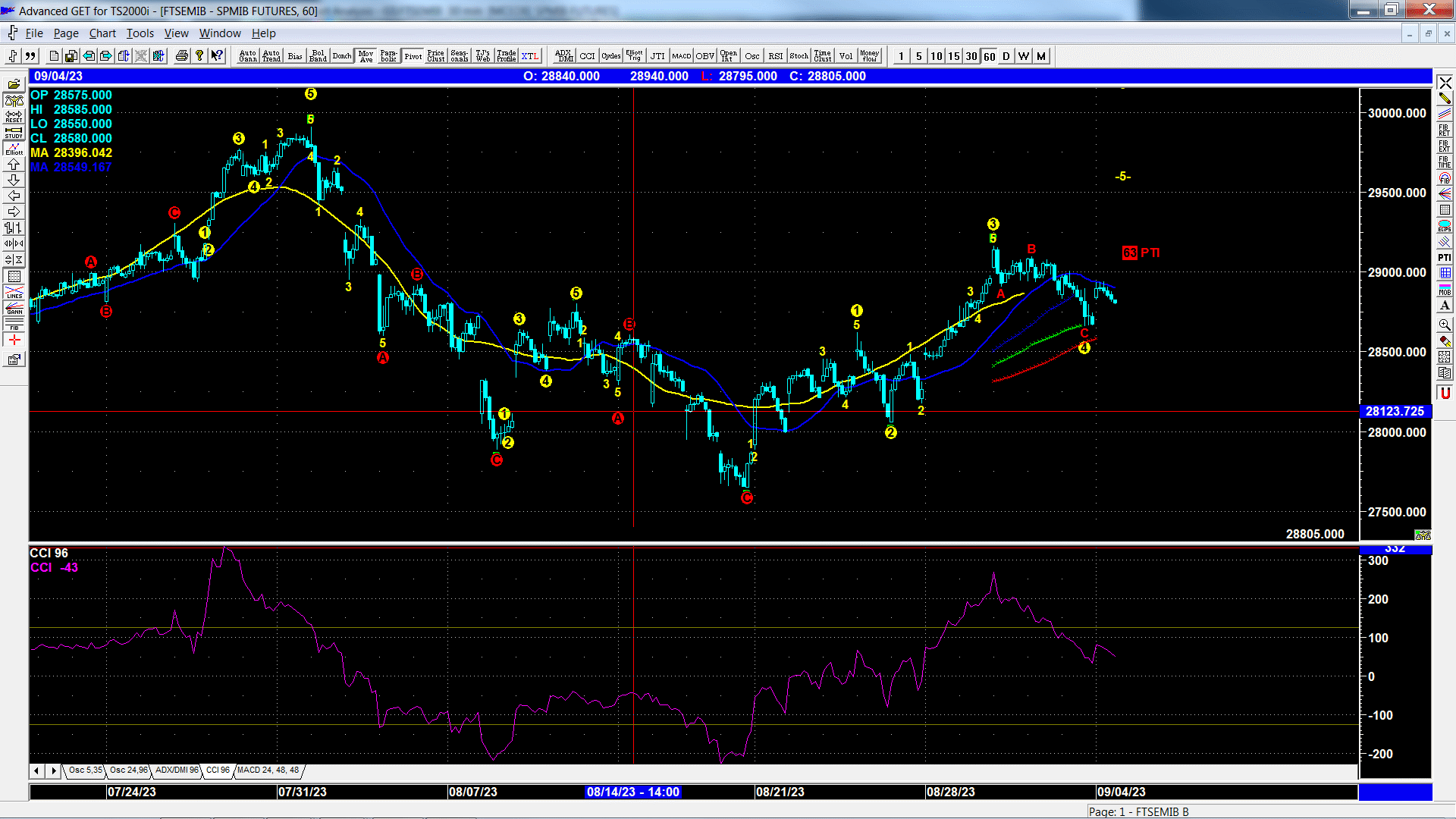
Task: Click the yellow question mark help icon
Action: [199, 56]
